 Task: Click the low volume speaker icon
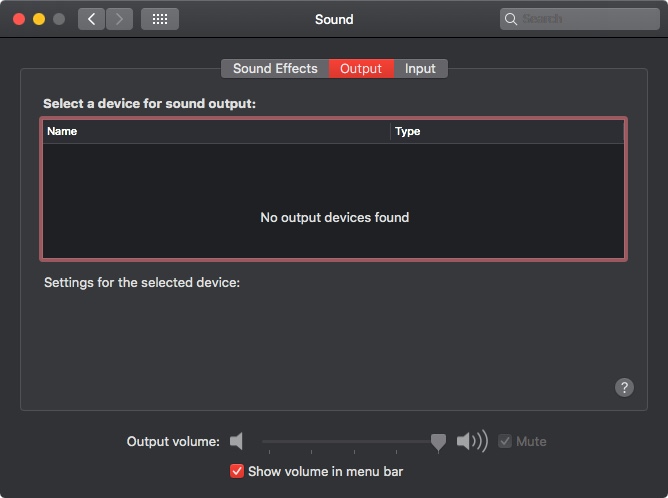point(236,441)
